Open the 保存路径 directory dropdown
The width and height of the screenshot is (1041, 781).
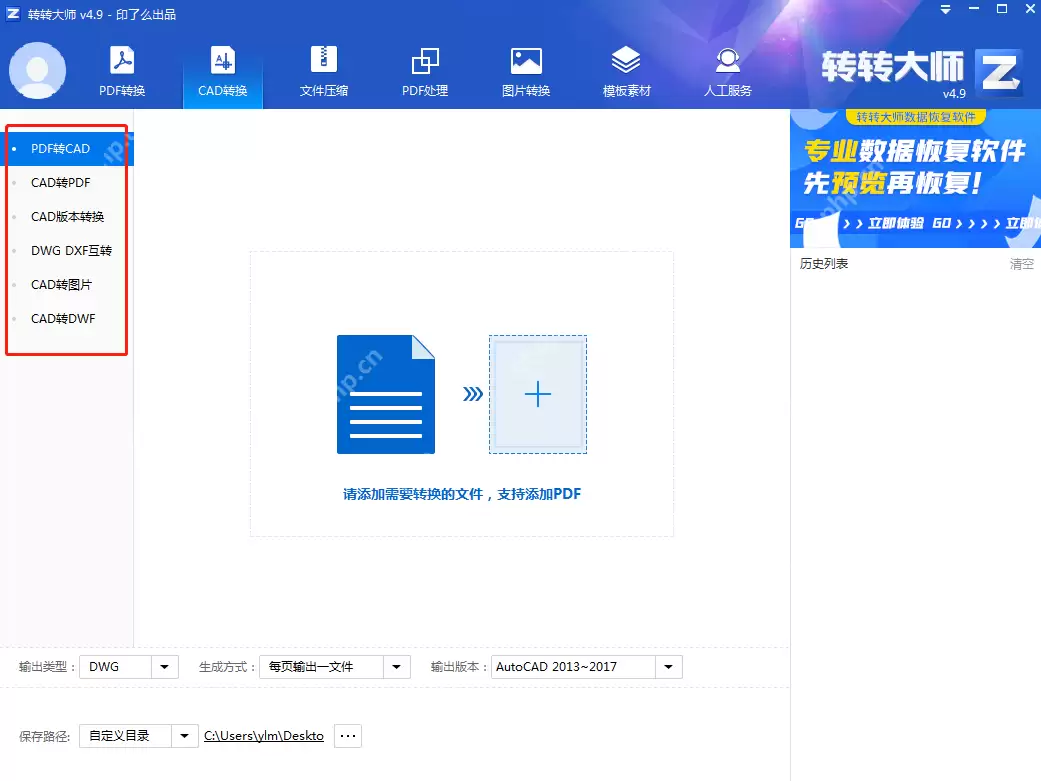point(184,735)
